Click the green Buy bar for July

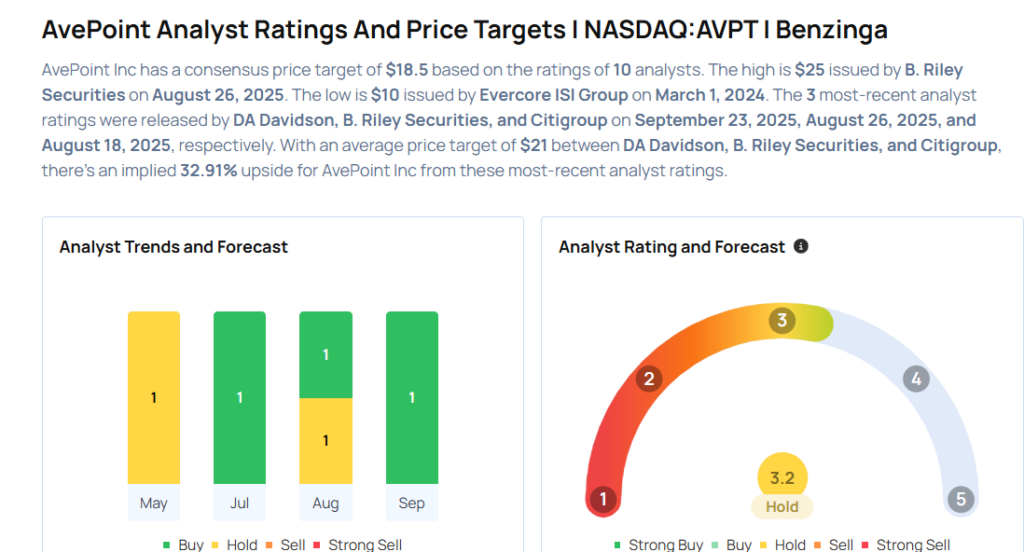click(x=240, y=398)
